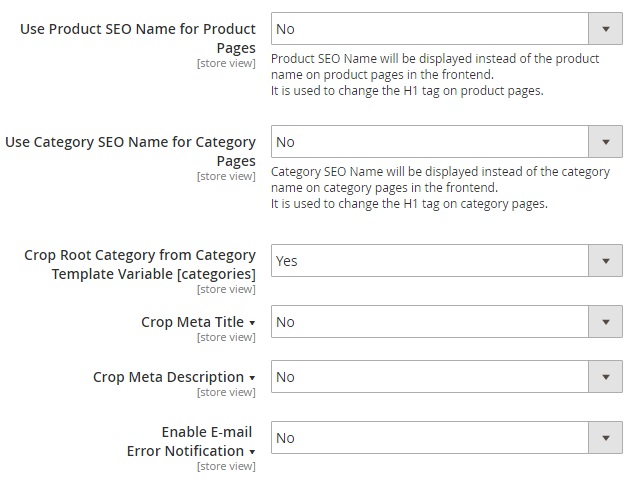The image size is (639, 479).
Task: Select the Product SEO Name 'No' value field
Action: (x=430, y=29)
